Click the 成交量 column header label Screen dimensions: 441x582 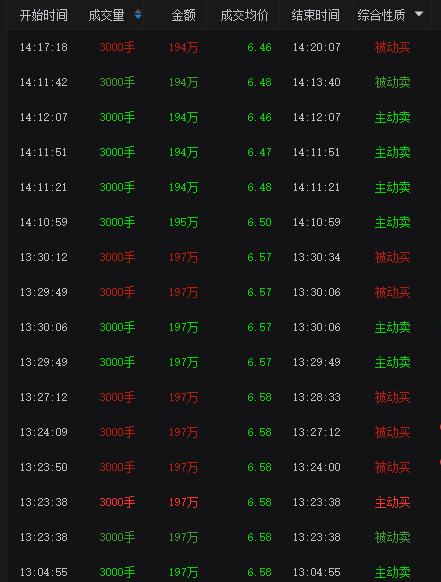click(106, 15)
